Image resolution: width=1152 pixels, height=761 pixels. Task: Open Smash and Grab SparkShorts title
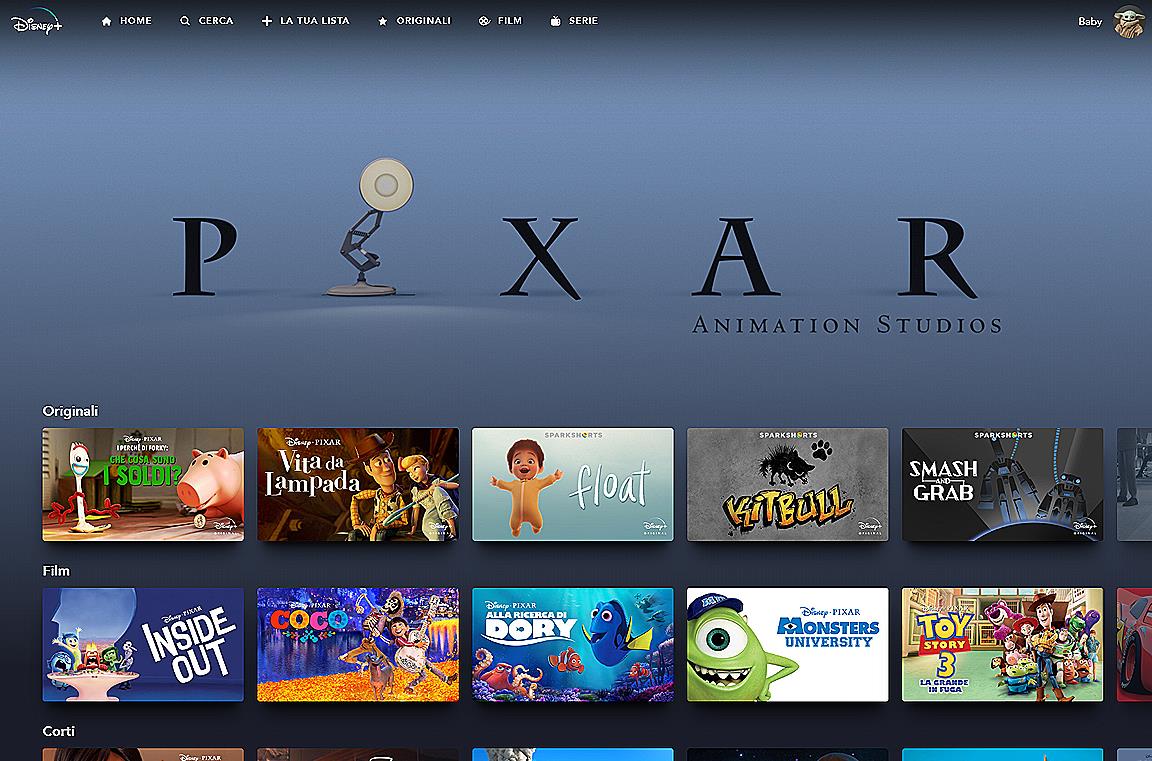click(x=1003, y=485)
